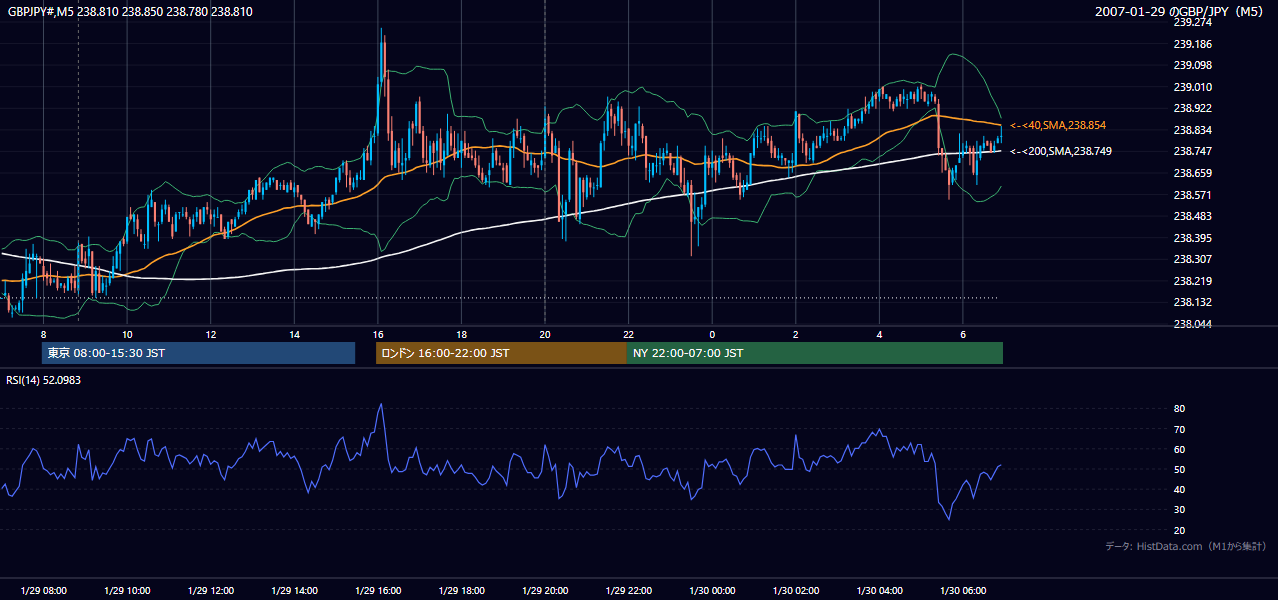This screenshot has width=1278, height=600.
Task: Click the 1/29 08:00 bottom date label
Action: [x=43, y=590]
